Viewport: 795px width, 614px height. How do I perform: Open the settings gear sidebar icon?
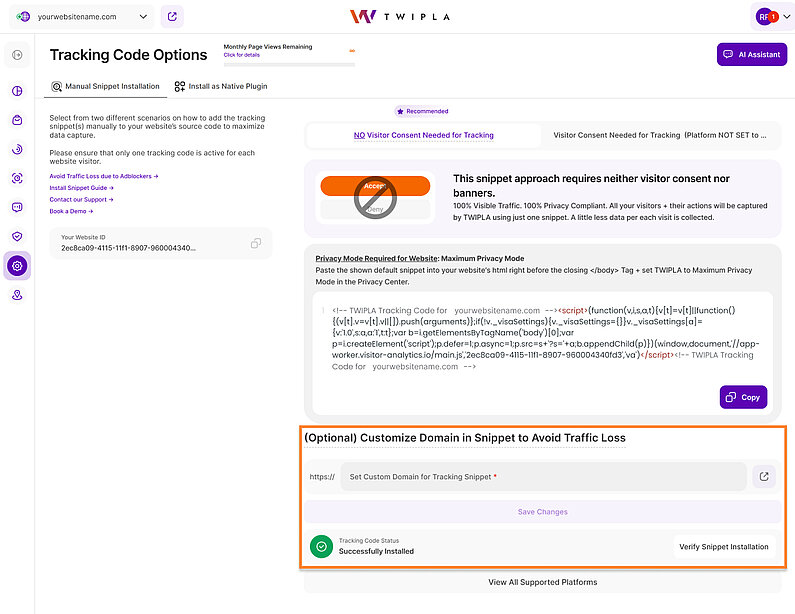point(17,266)
